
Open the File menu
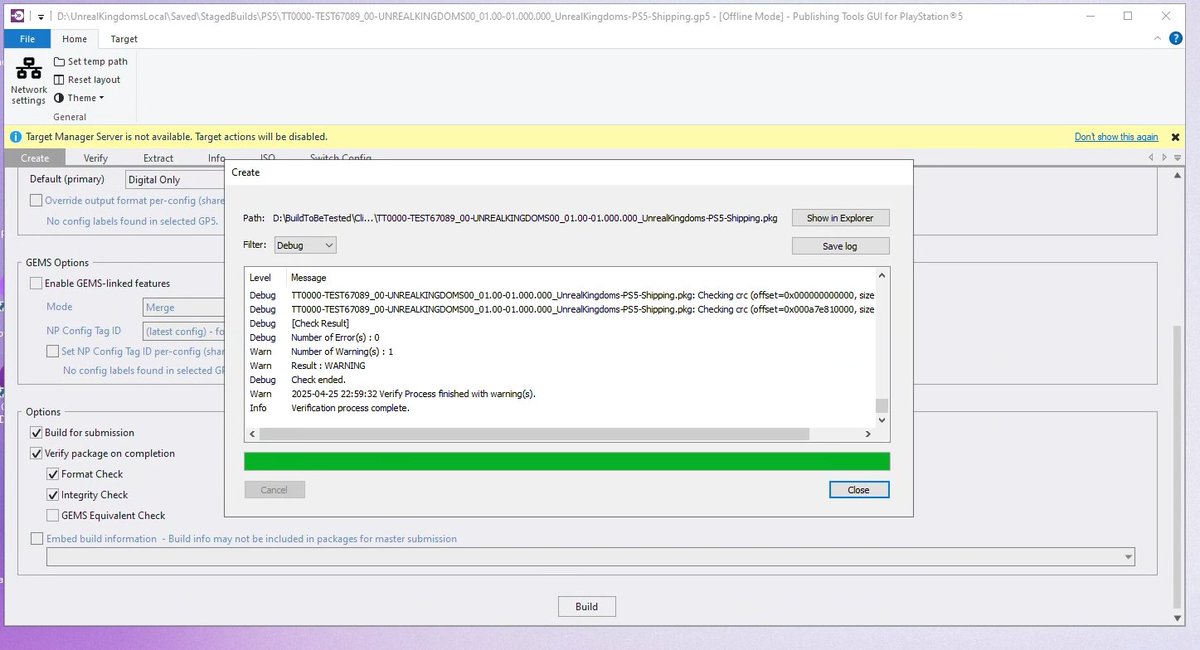click(27, 39)
